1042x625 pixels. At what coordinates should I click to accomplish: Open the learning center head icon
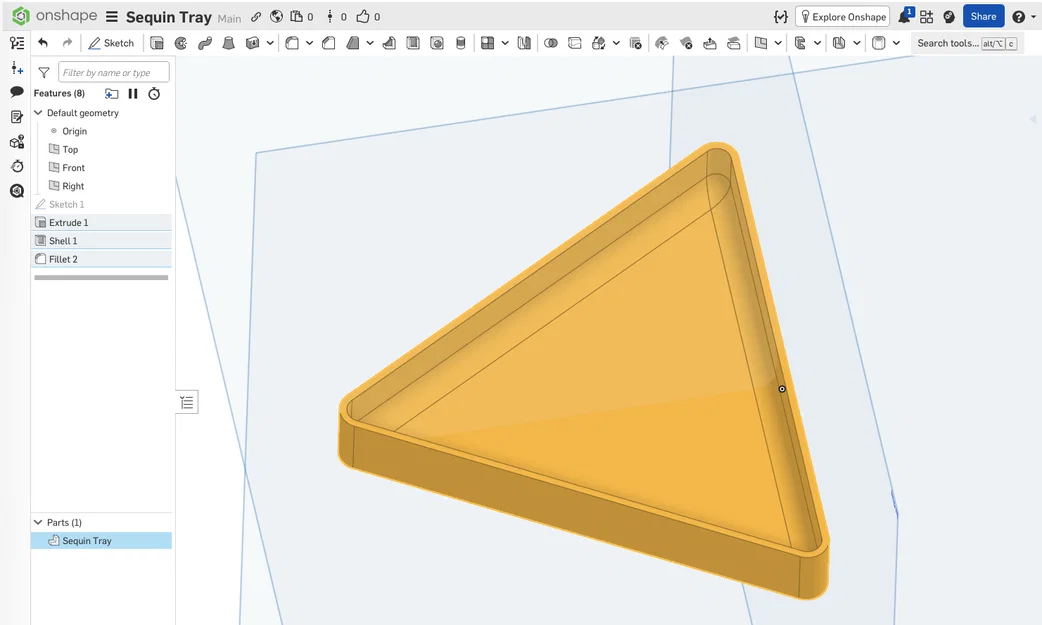coord(949,17)
